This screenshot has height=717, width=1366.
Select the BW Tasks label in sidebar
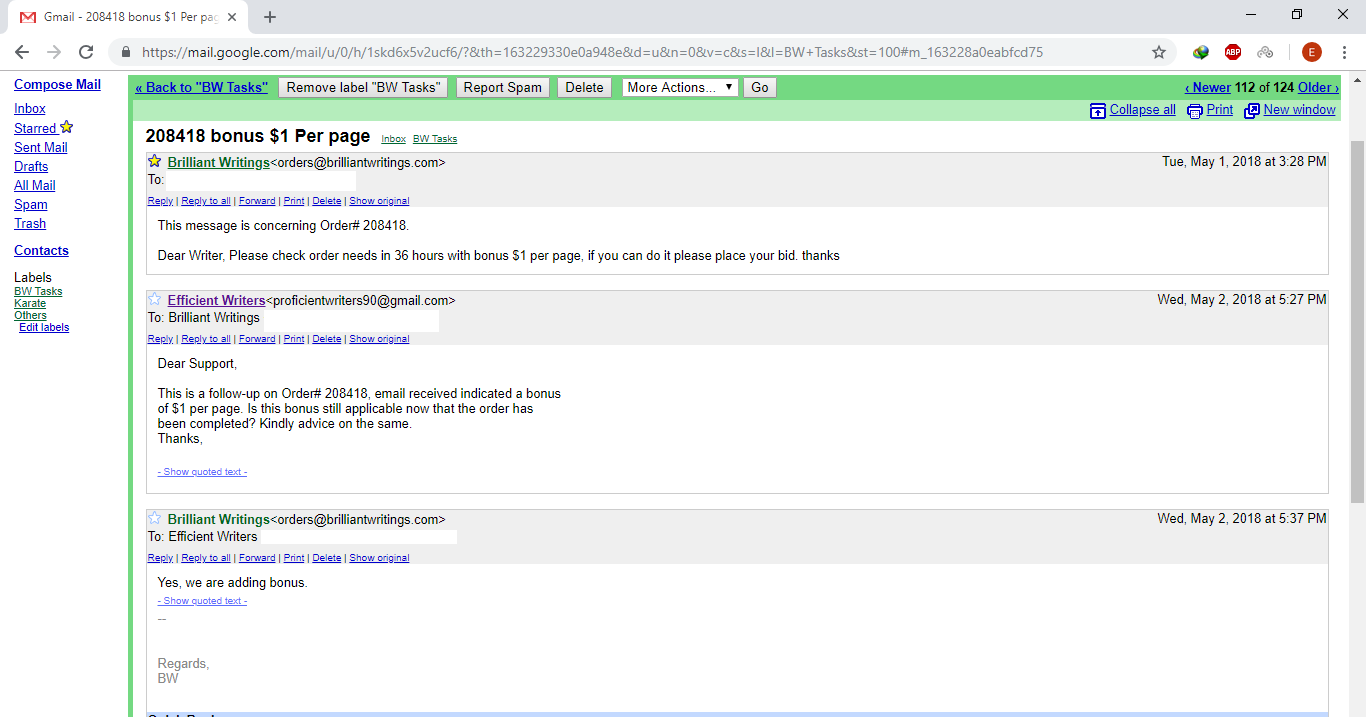(x=38, y=291)
